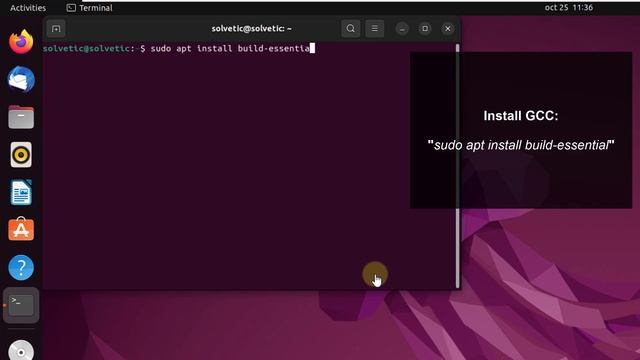Launch Thunderbird mail from the dock
Image resolution: width=640 pixels, height=360 pixels.
click(x=21, y=79)
